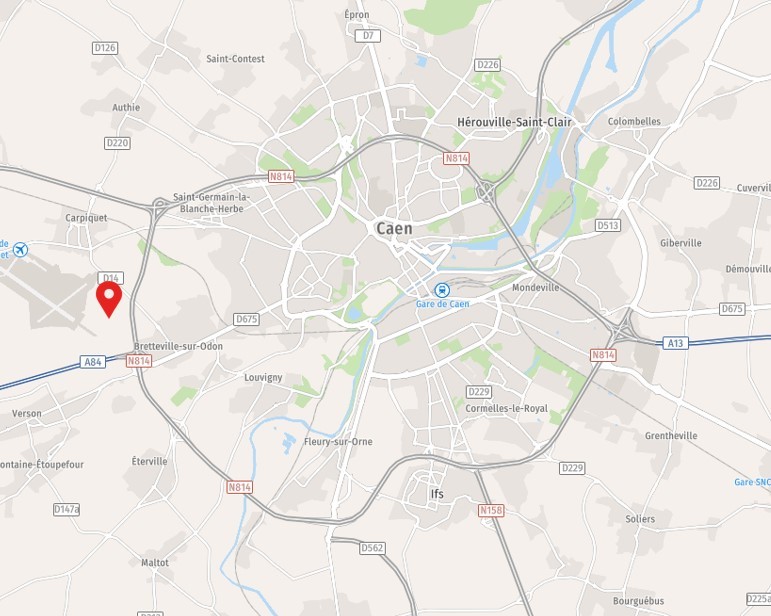
Task: Click the Gare de Caen text label
Action: pos(443,304)
